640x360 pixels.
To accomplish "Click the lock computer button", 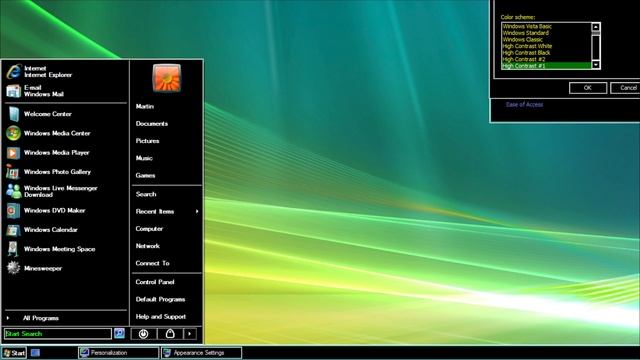I will point(170,334).
